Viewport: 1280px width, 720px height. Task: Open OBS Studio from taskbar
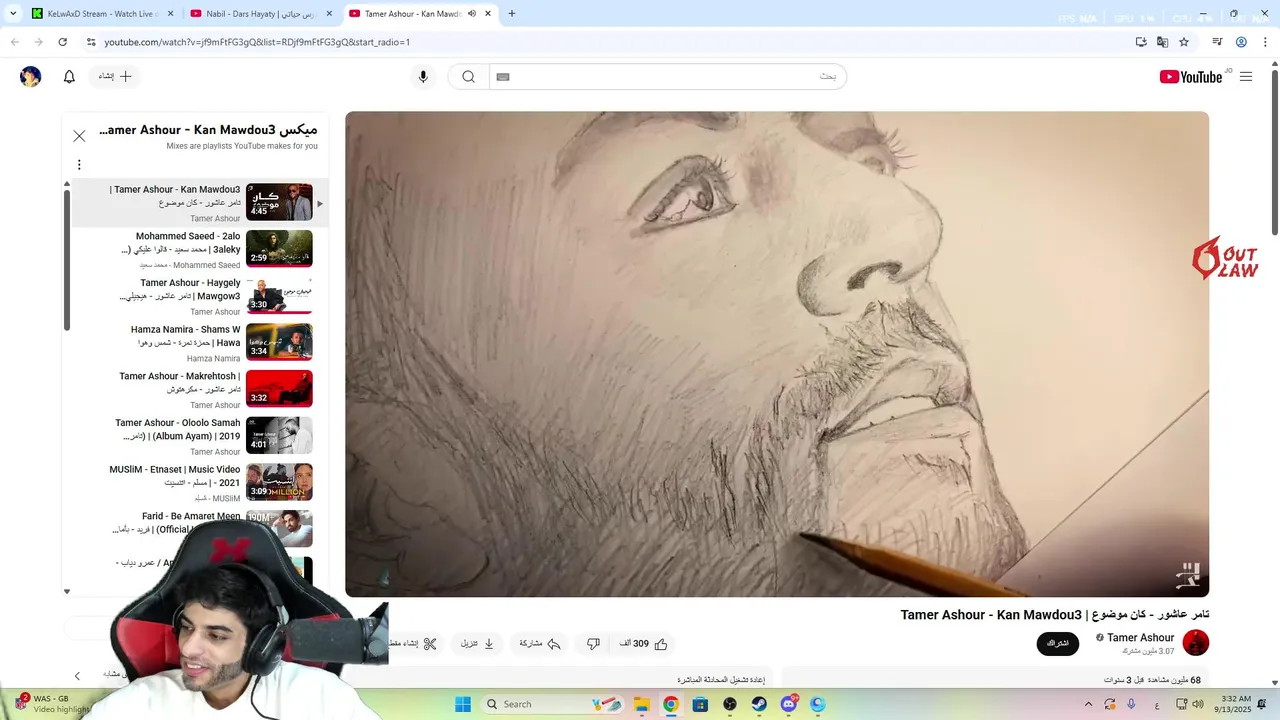coord(730,704)
